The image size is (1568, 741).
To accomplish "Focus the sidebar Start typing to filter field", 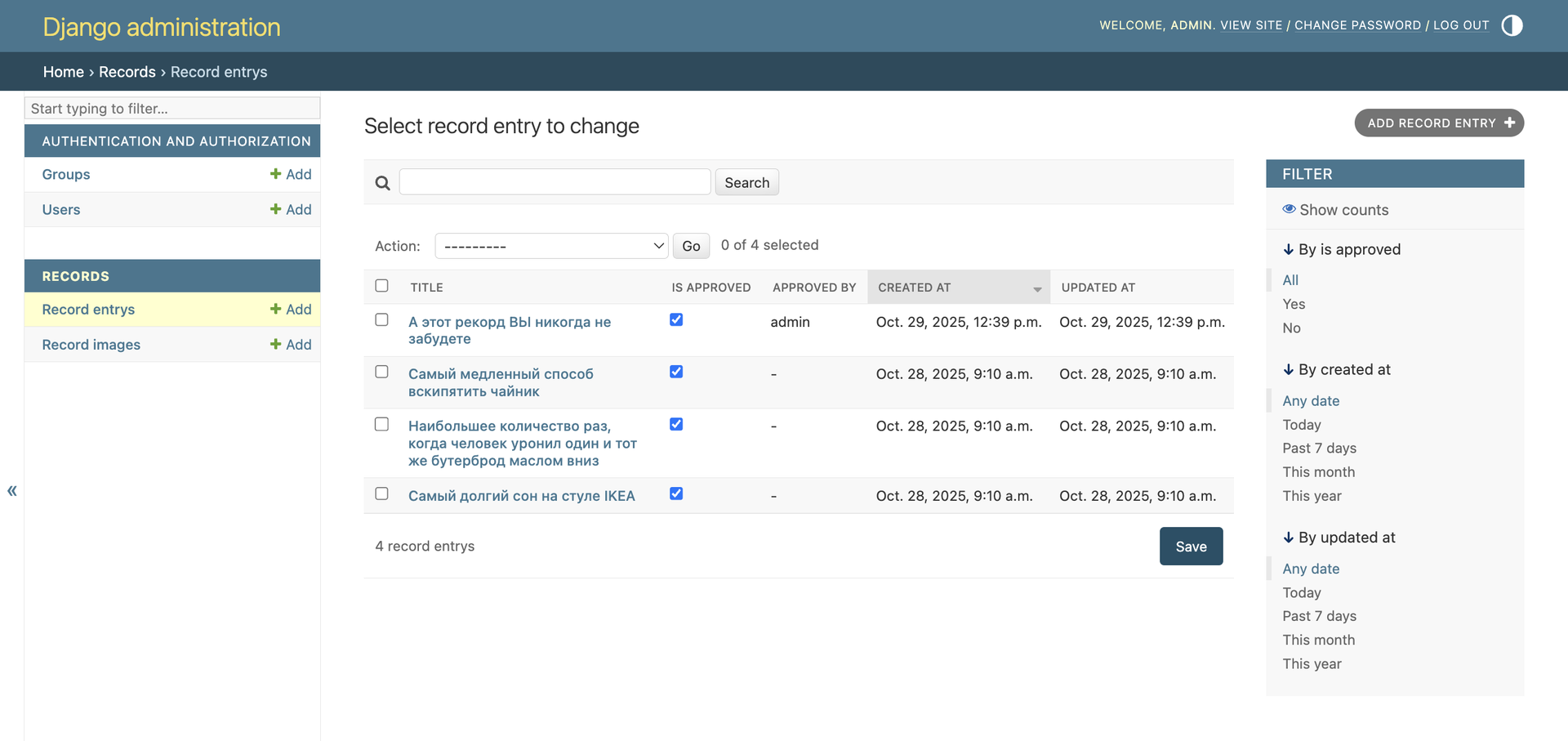I will [172, 109].
